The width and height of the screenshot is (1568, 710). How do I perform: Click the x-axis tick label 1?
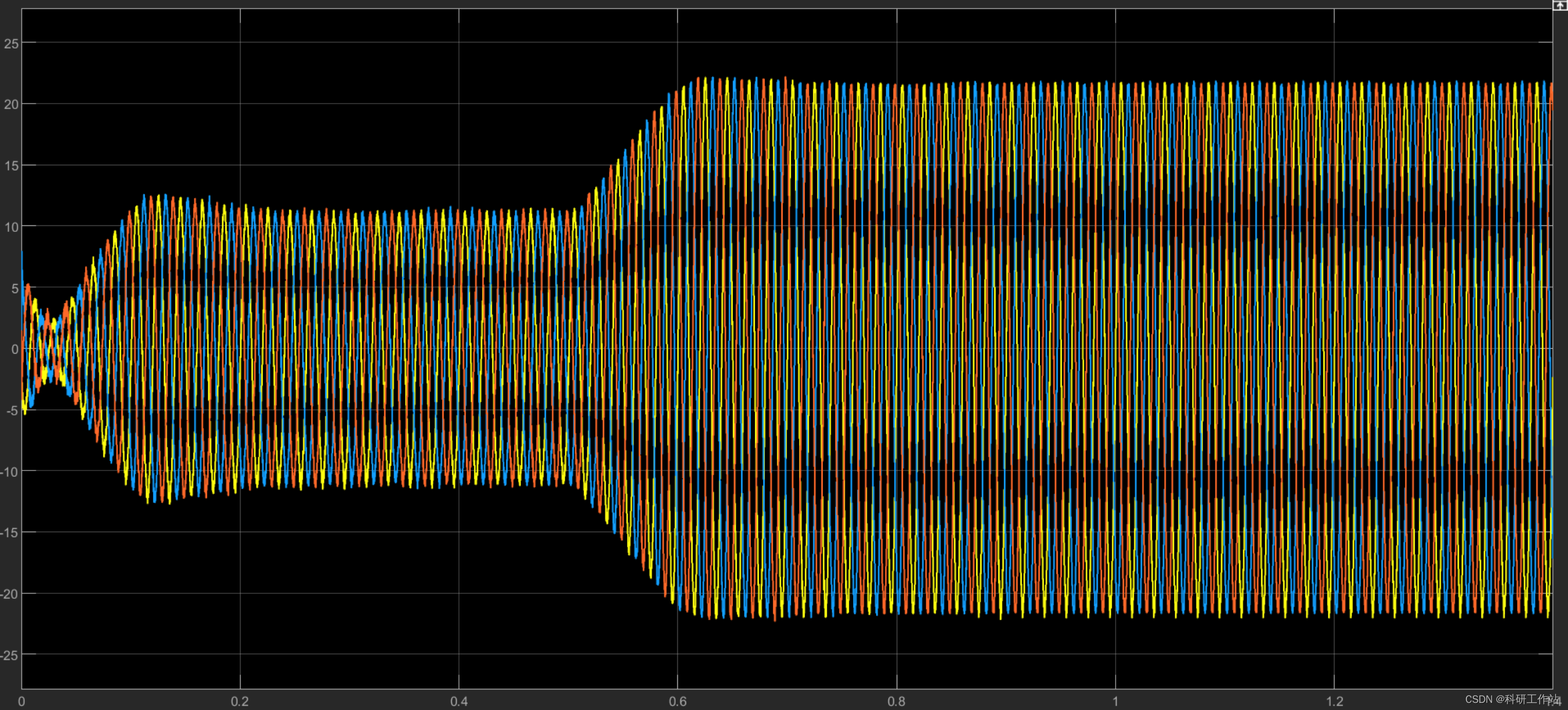pos(1116,701)
